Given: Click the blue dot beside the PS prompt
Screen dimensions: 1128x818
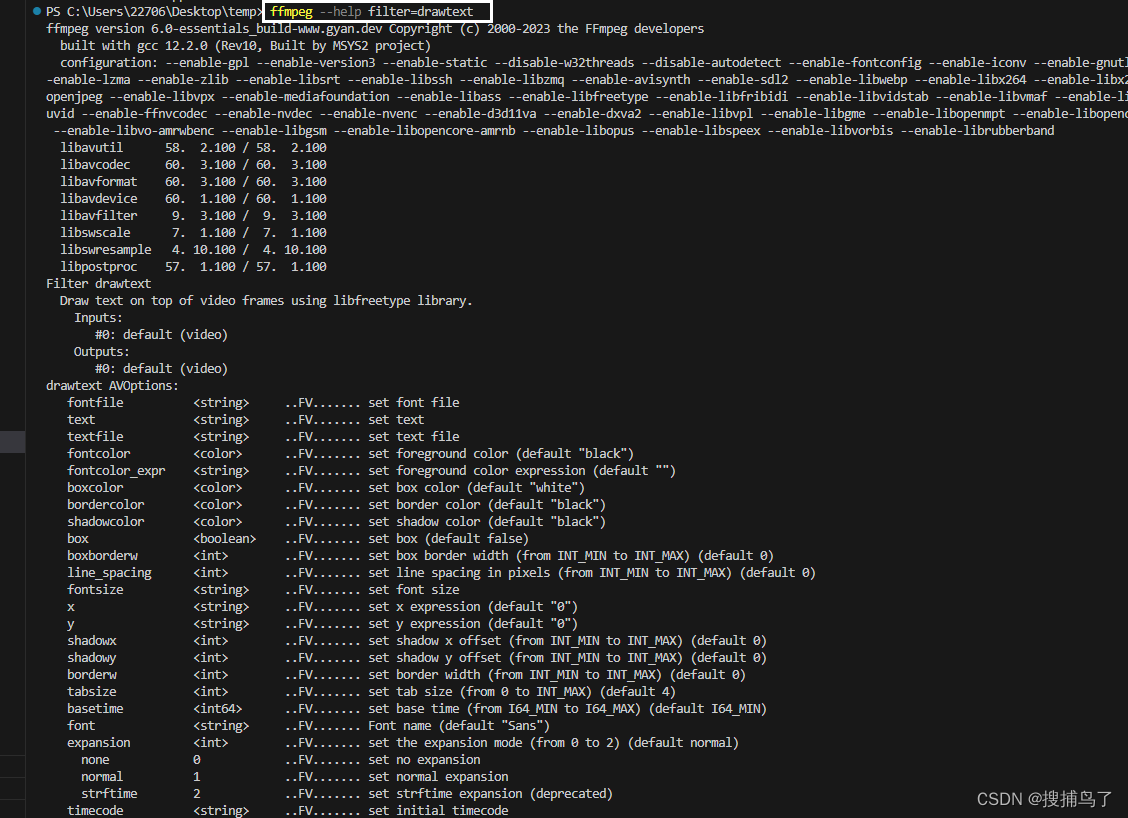Looking at the screenshot, I should (x=37, y=11).
